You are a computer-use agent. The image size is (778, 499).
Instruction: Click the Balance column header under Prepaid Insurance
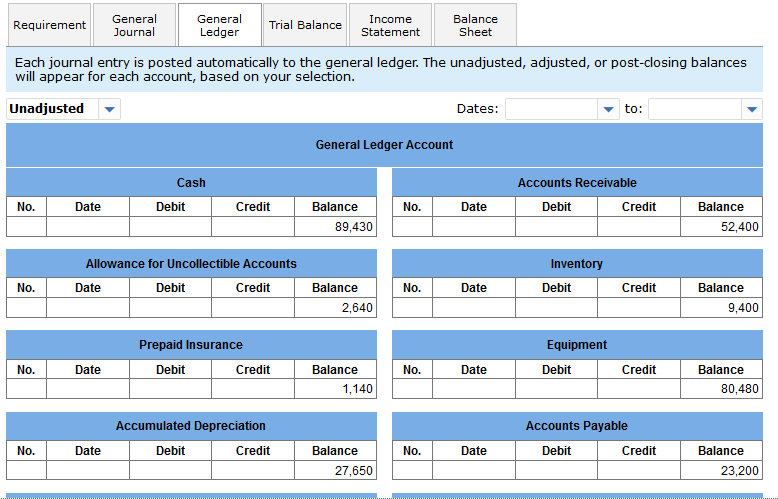coord(335,370)
